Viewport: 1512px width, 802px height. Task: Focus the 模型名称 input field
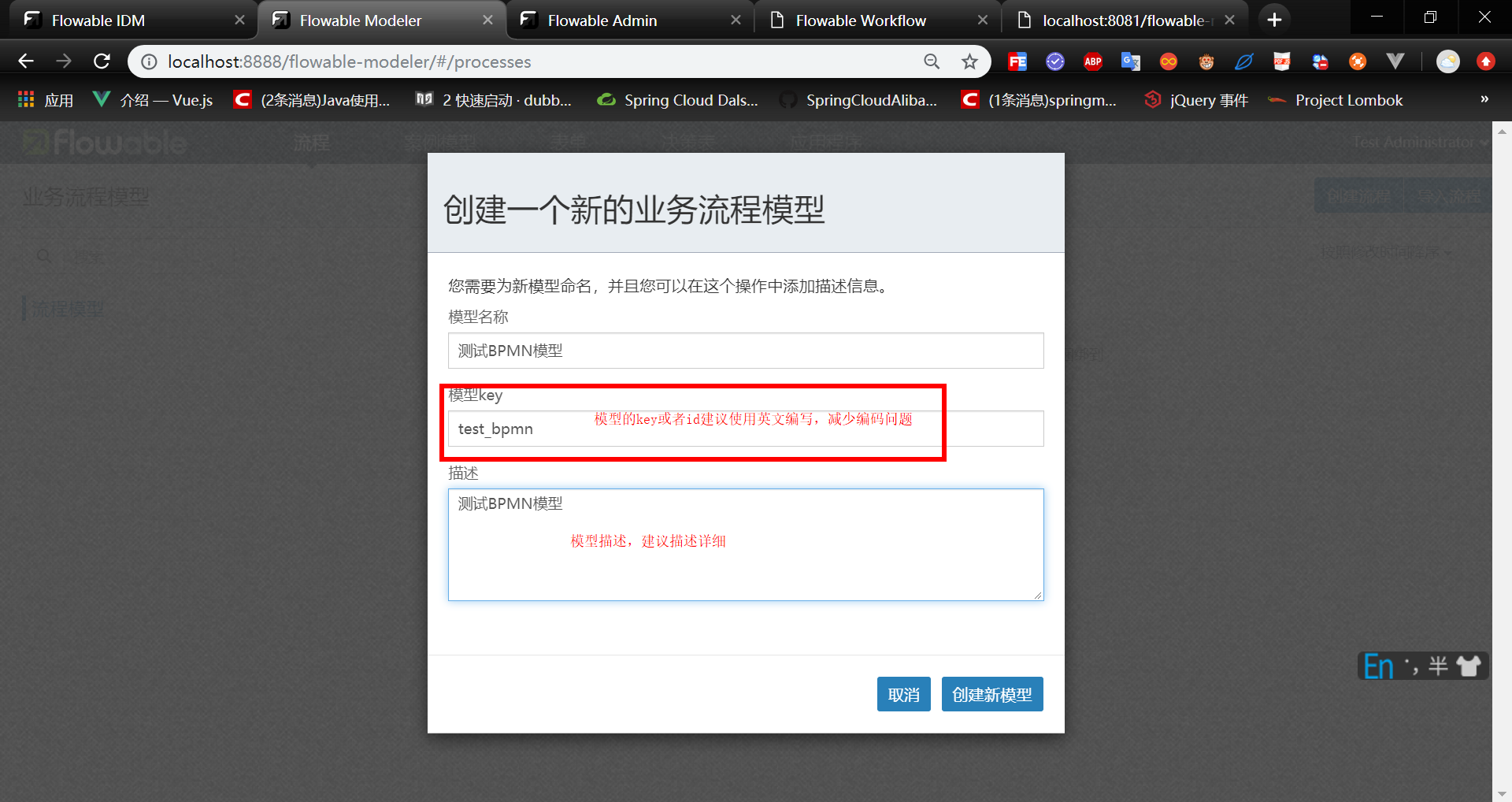(746, 351)
